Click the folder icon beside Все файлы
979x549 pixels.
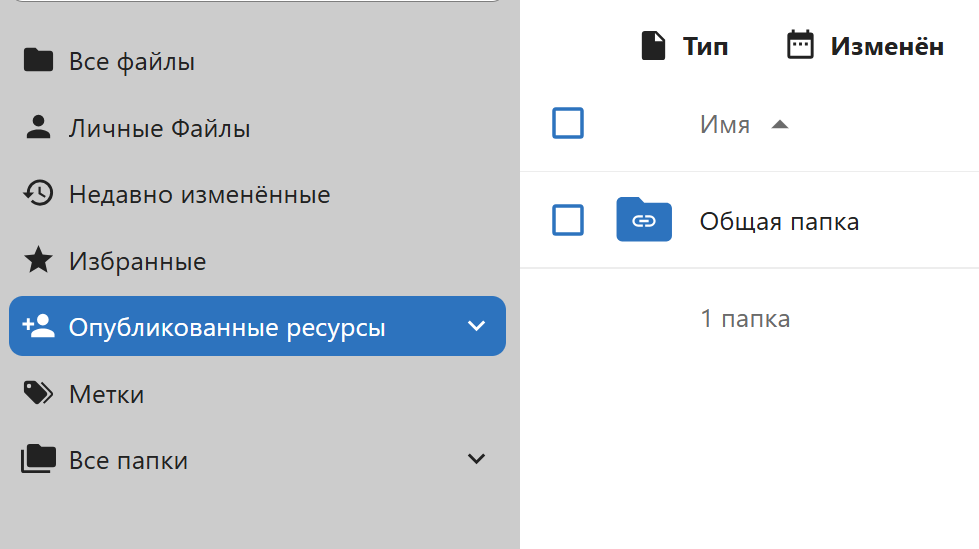(x=38, y=61)
